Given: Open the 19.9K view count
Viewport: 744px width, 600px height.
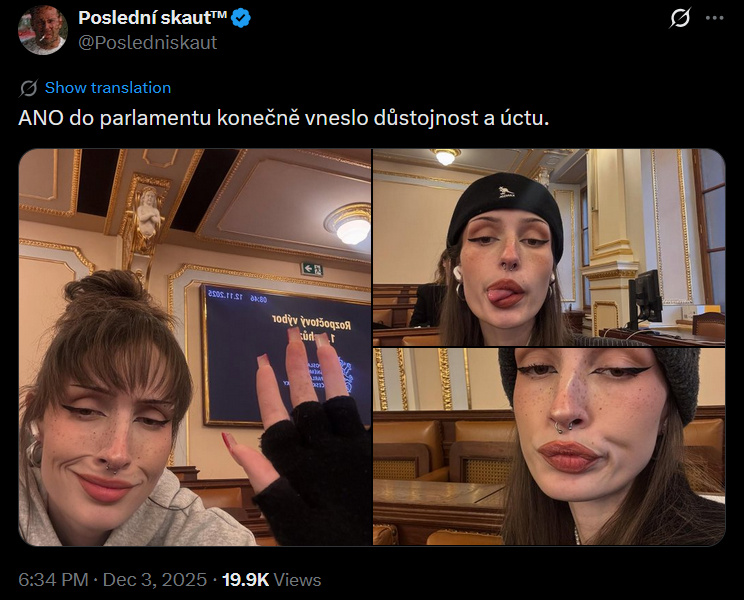Looking at the screenshot, I should 246,580.
